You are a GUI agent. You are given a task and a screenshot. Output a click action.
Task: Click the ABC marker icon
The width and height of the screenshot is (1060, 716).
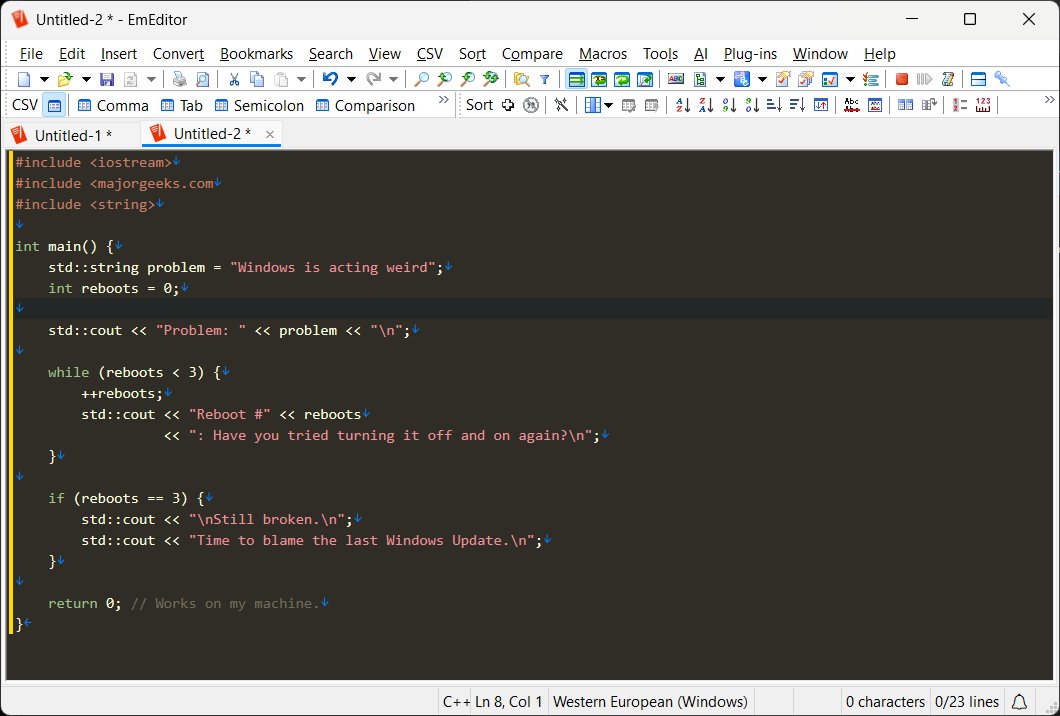(x=675, y=79)
